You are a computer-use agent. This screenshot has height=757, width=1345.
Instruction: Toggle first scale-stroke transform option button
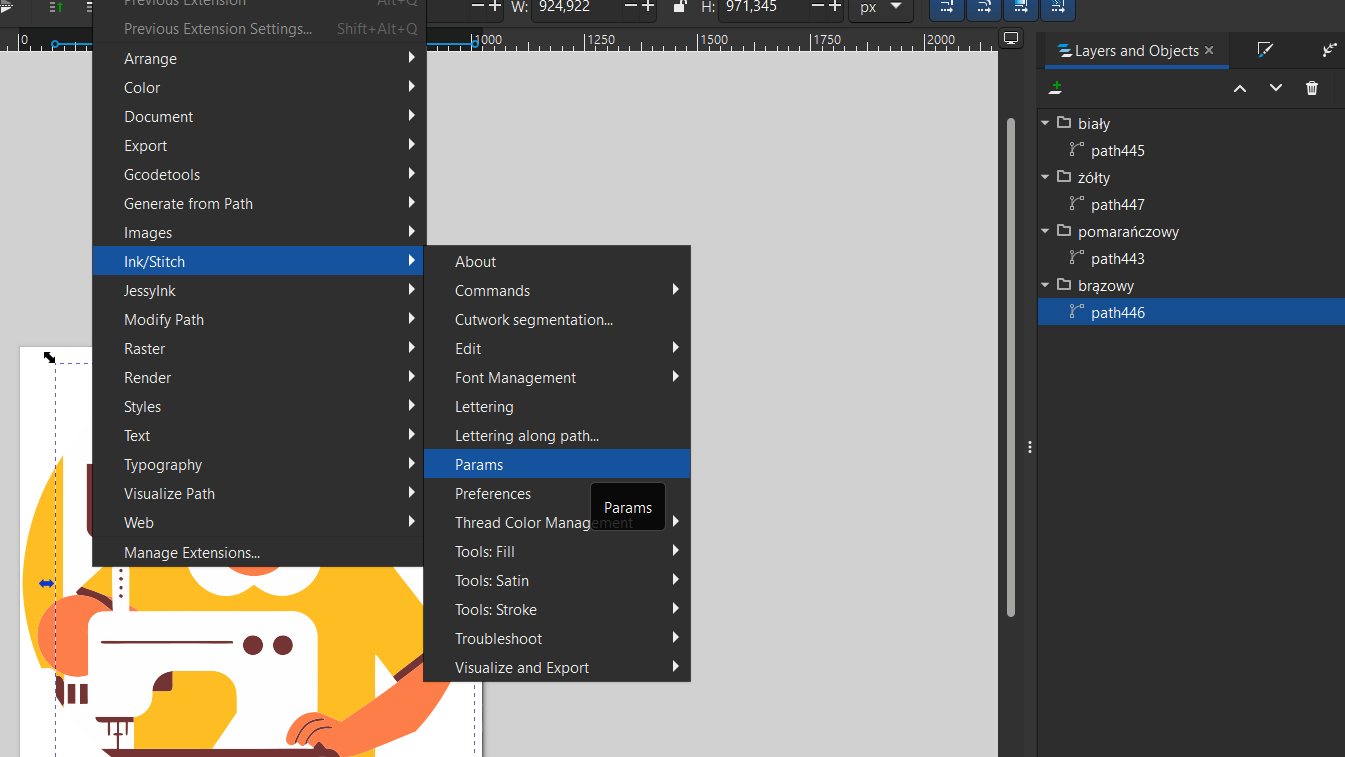point(946,9)
